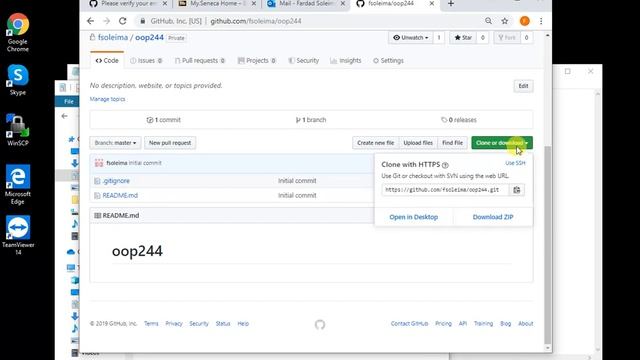Open the Insights tab
This screenshot has height=360, width=640.
[x=346, y=60]
